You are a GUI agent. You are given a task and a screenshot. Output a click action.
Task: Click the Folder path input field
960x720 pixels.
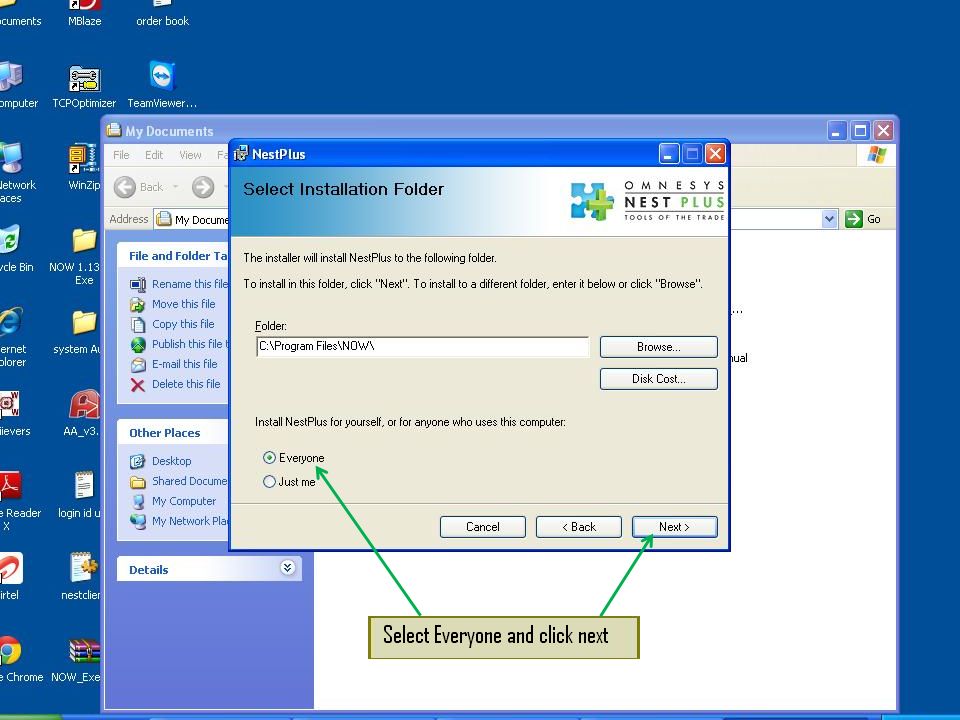(x=422, y=346)
